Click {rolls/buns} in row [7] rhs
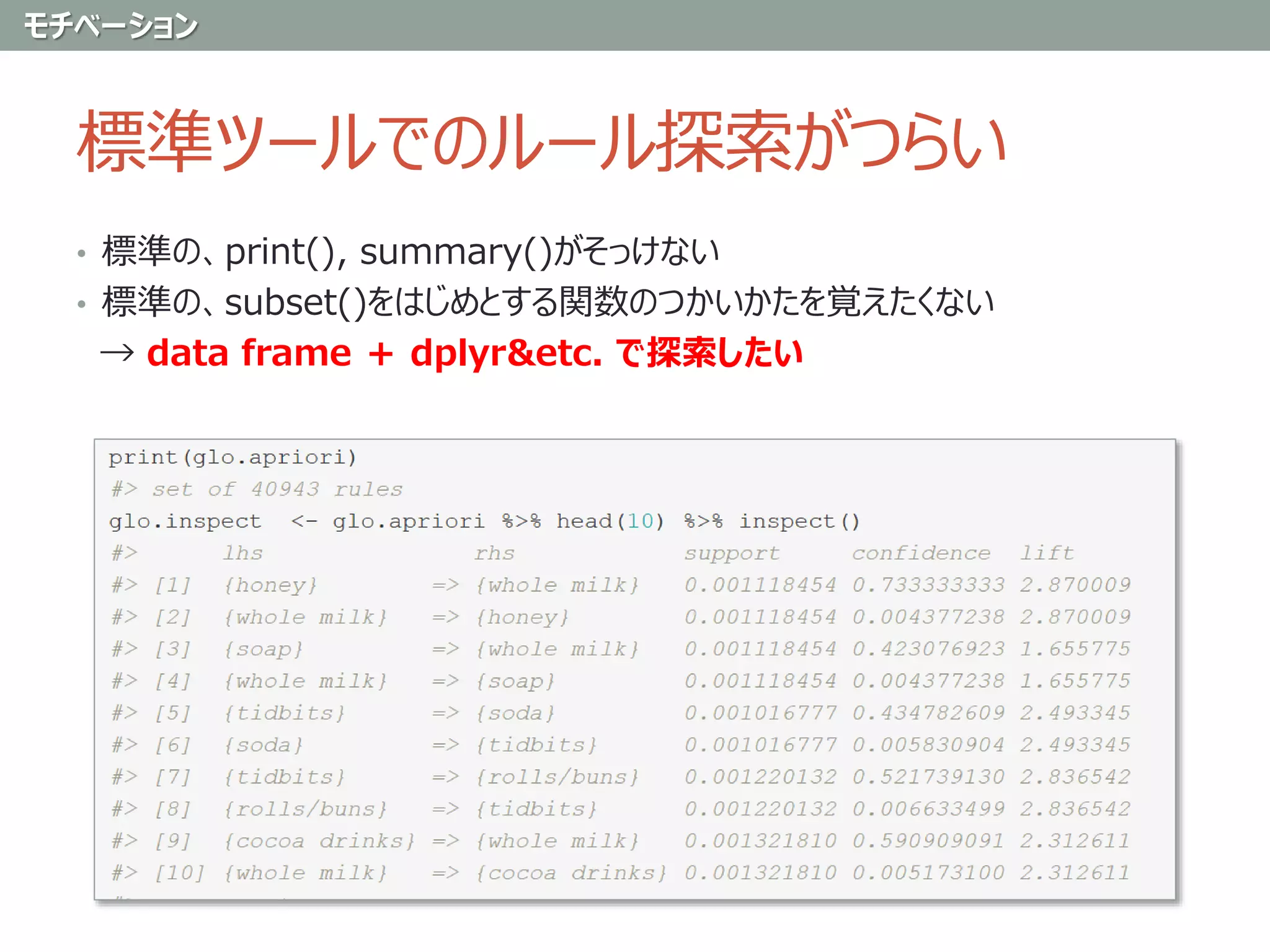 click(x=557, y=777)
